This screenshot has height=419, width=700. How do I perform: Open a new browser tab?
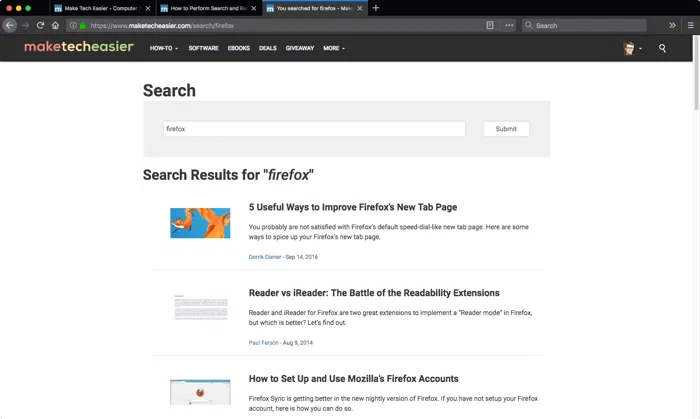(375, 8)
